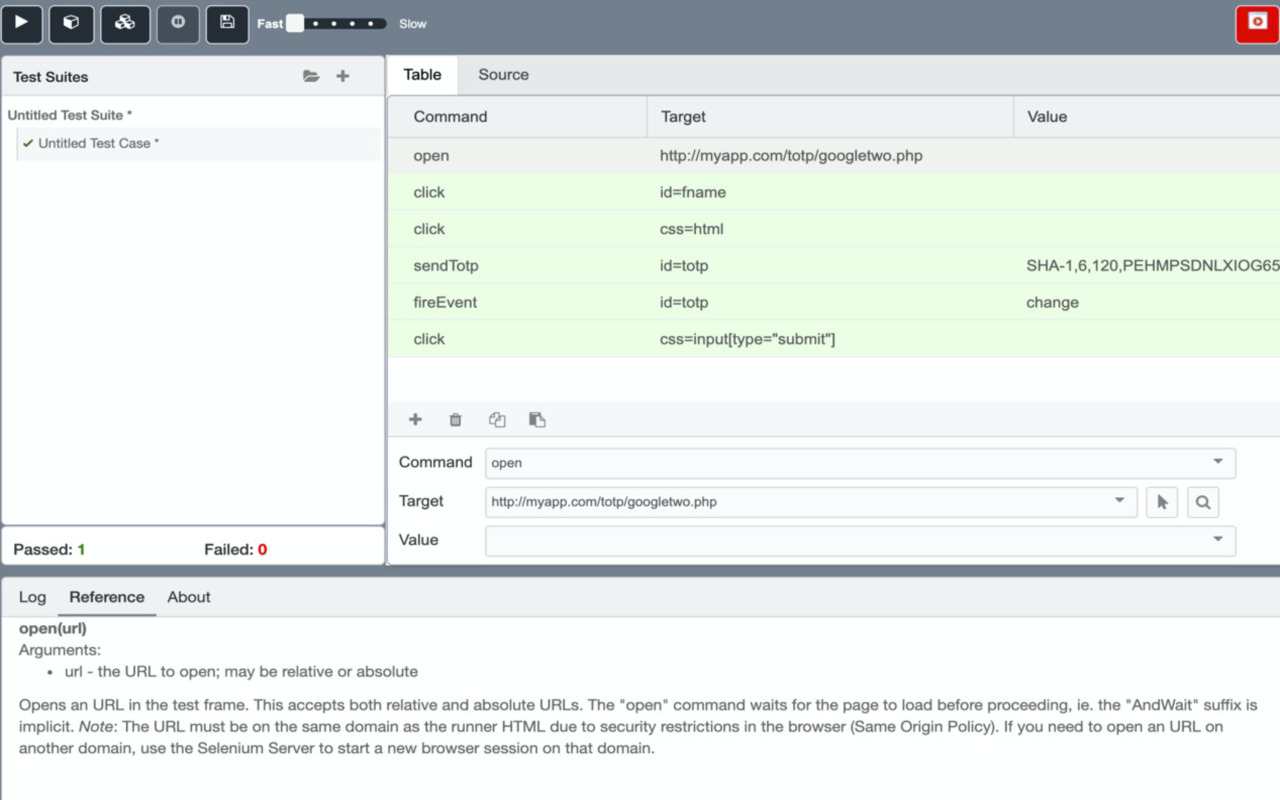Click the element selector arrow next to Target
Image resolution: width=1280 pixels, height=800 pixels.
(x=1162, y=502)
